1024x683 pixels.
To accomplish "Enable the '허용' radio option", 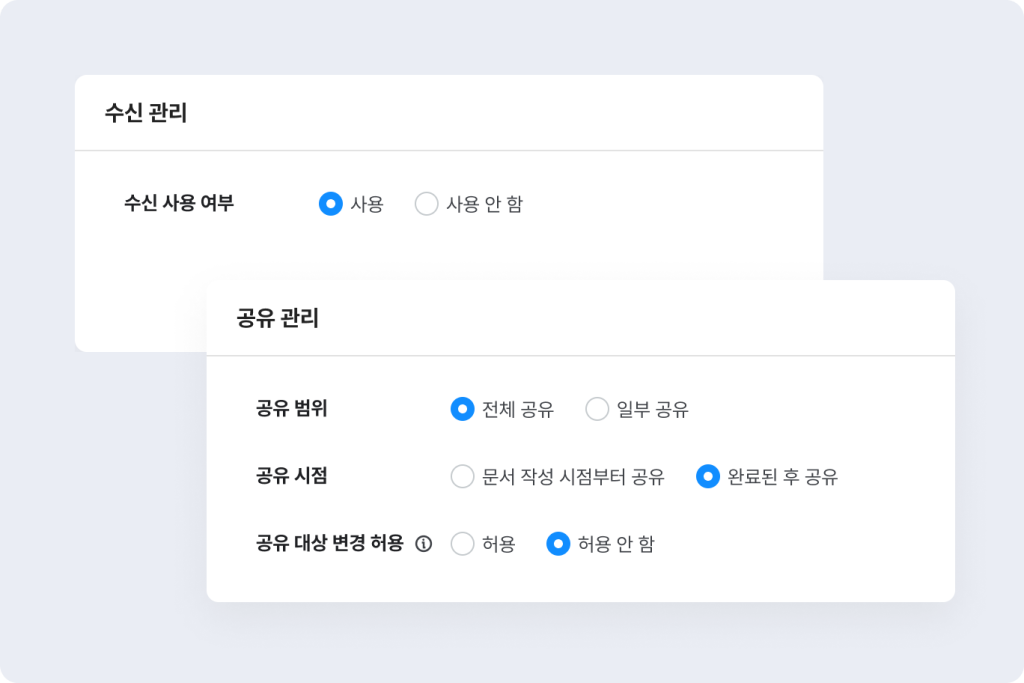I will coord(462,544).
